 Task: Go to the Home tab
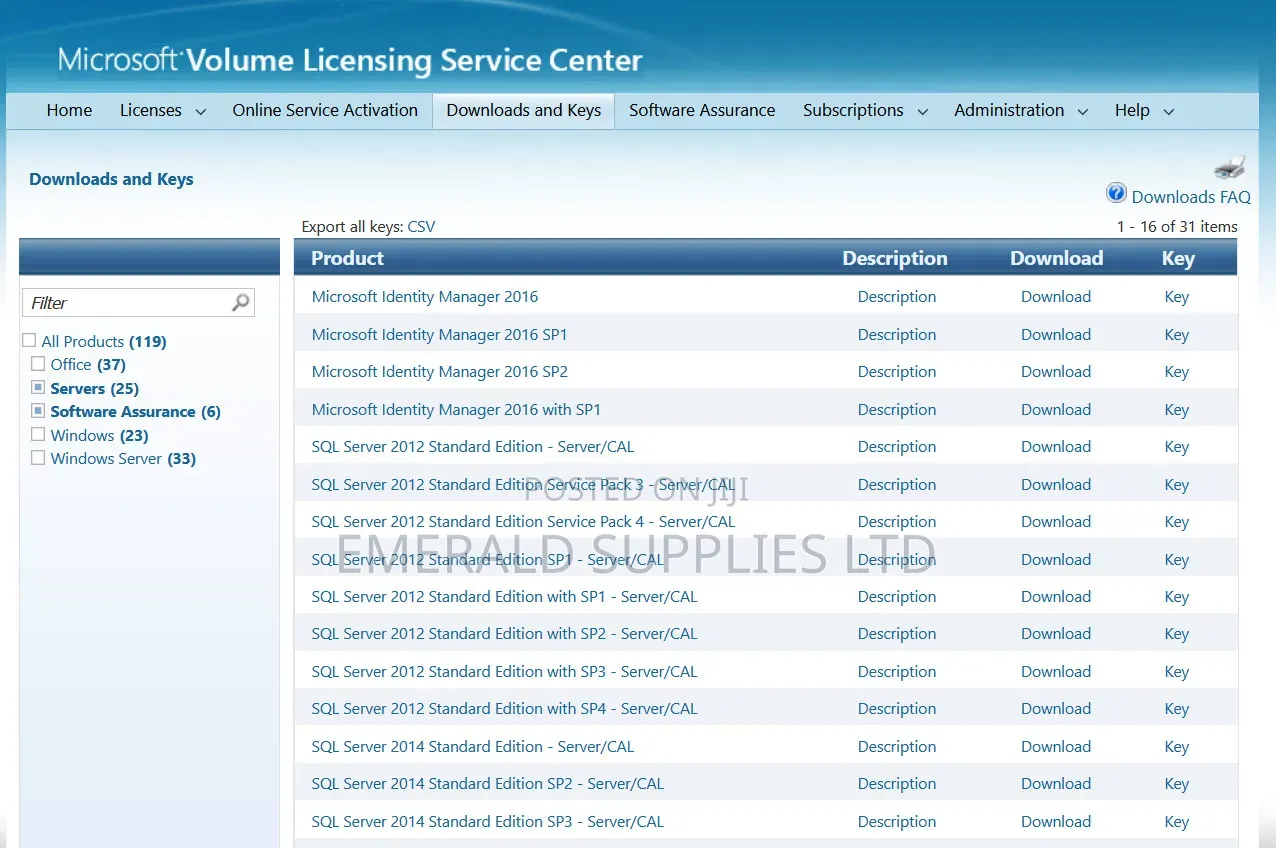pyautogui.click(x=69, y=110)
